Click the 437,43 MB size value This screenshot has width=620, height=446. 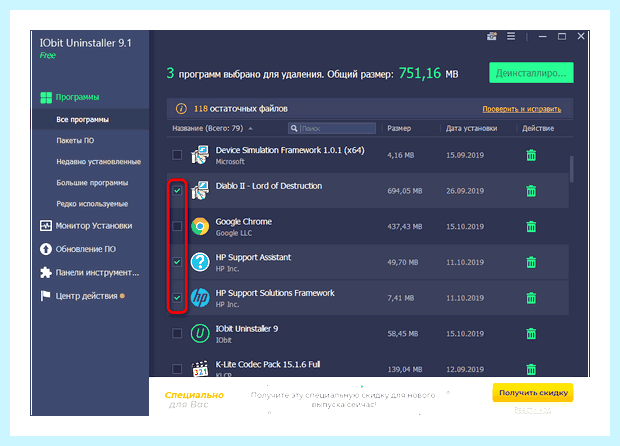405,227
